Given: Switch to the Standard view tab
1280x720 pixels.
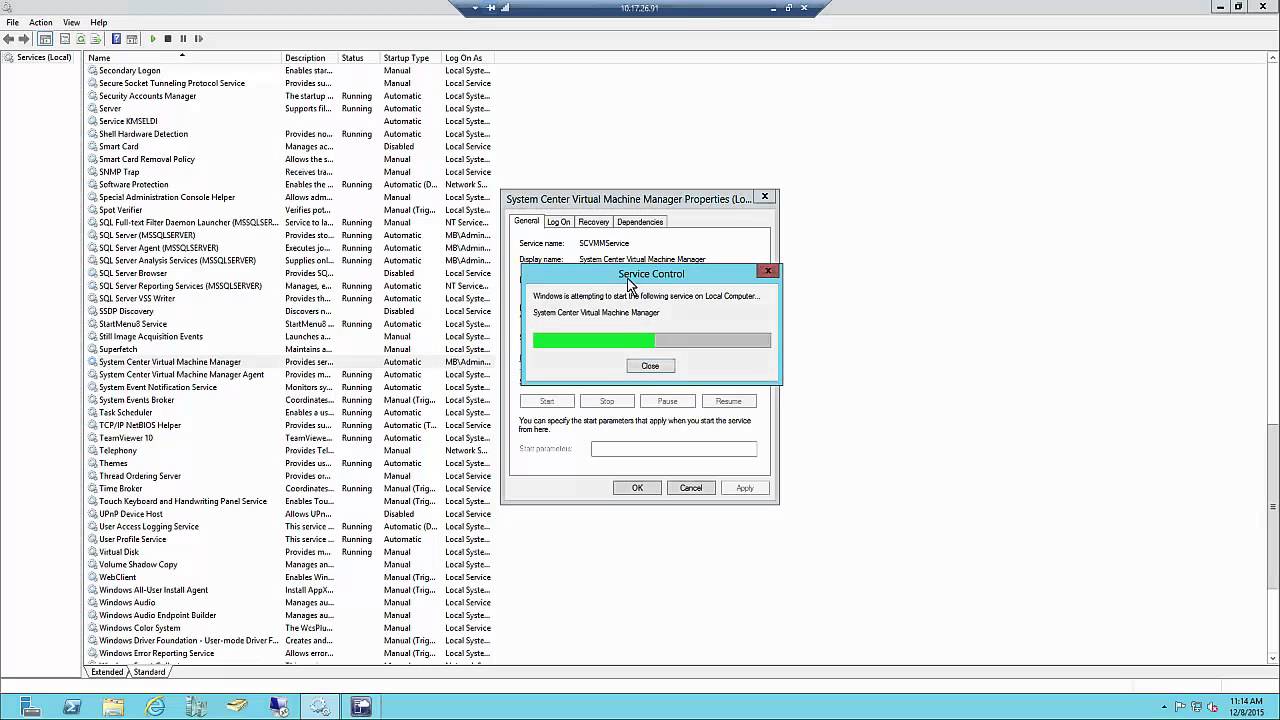Looking at the screenshot, I should [150, 672].
